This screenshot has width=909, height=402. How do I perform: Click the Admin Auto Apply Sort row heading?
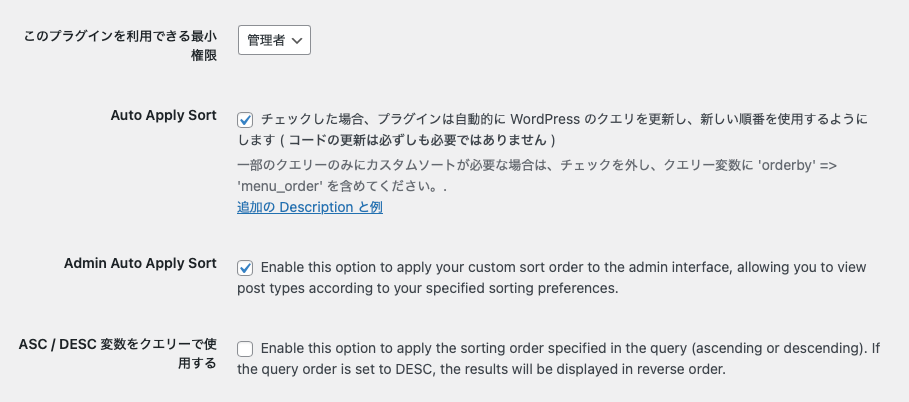click(x=140, y=263)
